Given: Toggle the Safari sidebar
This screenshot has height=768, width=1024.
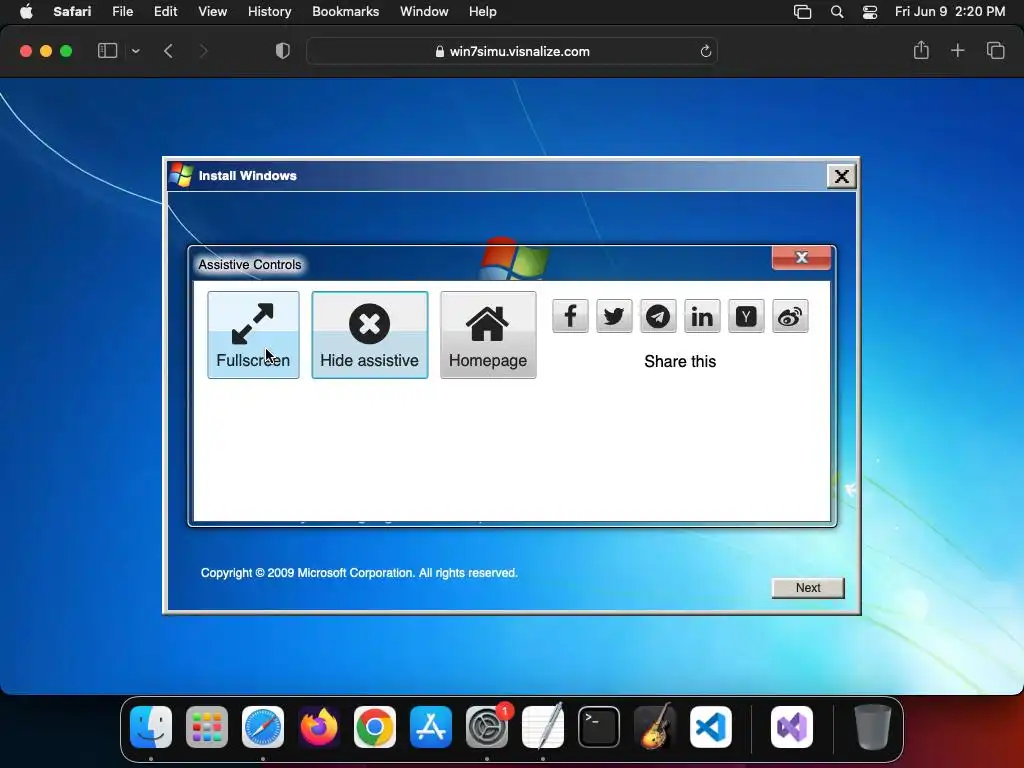Looking at the screenshot, I should 108,51.
